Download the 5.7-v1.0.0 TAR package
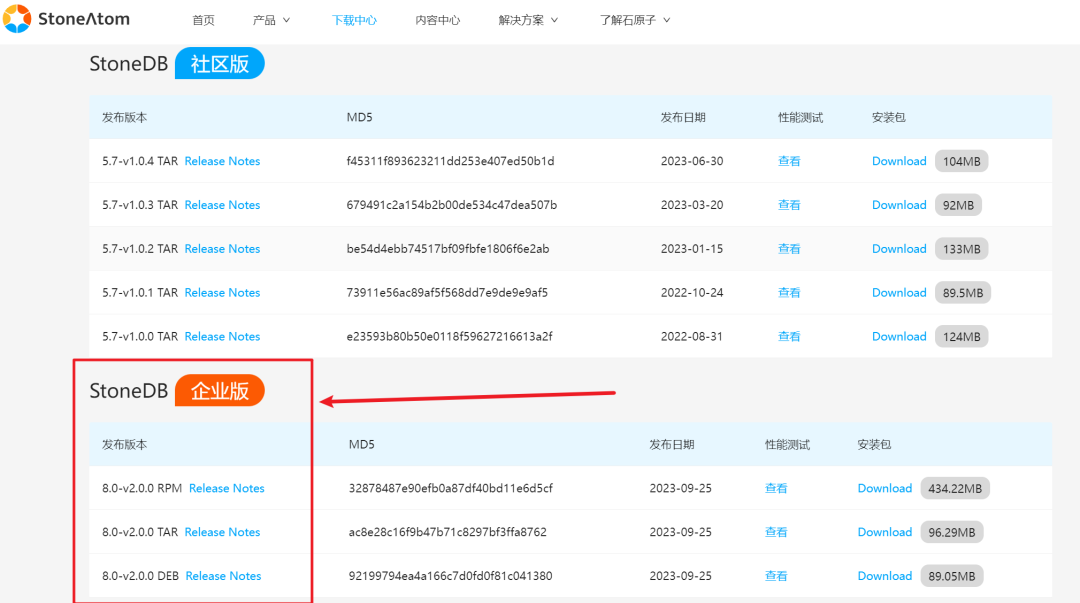 tap(899, 336)
